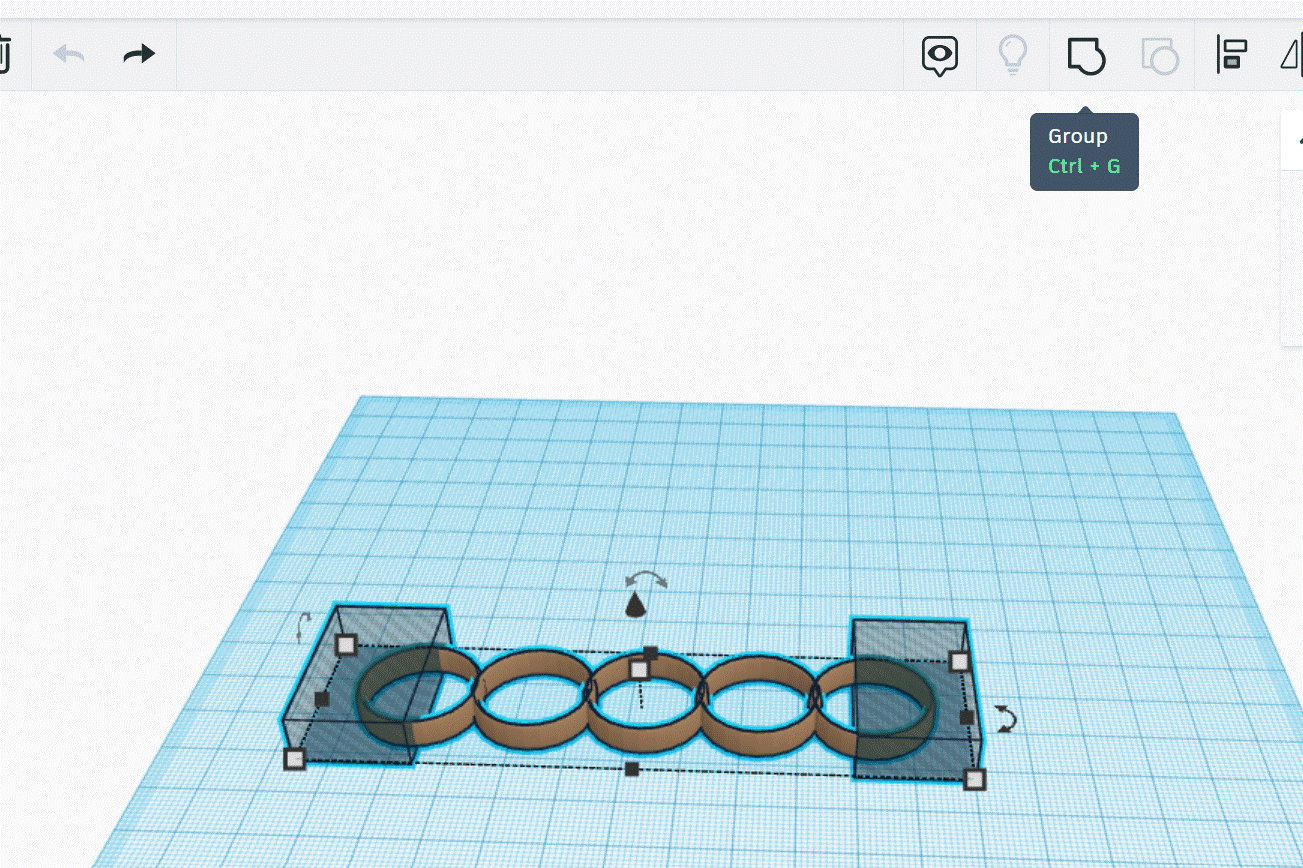
Task: Group the selected shapes using Group icon
Action: [x=1086, y=55]
